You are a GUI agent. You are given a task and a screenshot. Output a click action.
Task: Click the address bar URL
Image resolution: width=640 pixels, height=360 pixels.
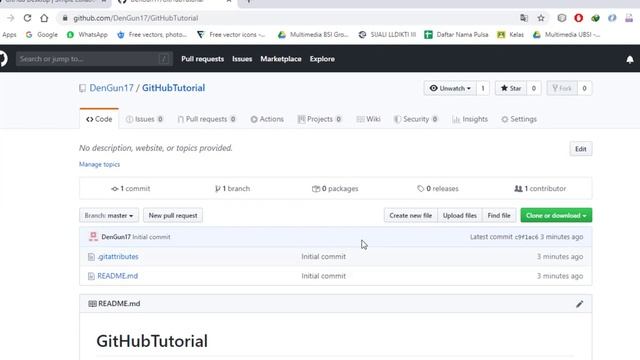pos(136,18)
